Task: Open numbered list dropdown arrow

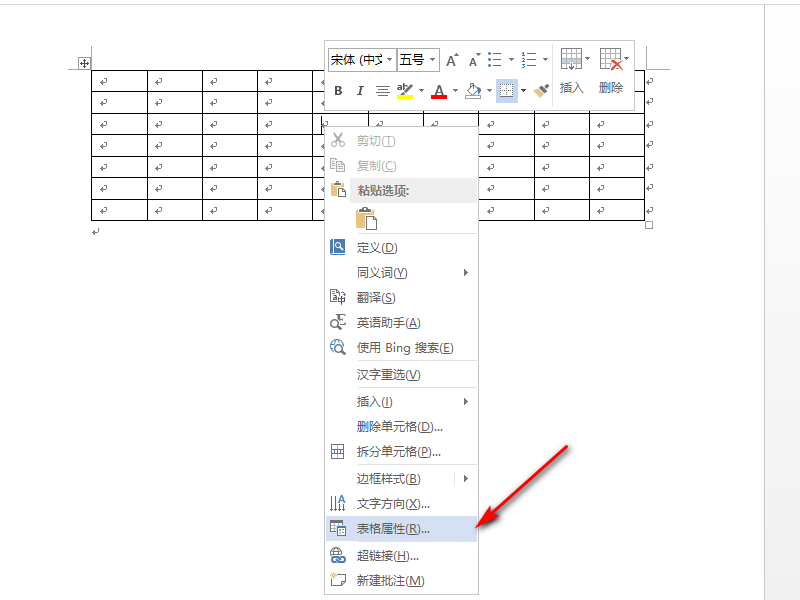Action: point(545,60)
